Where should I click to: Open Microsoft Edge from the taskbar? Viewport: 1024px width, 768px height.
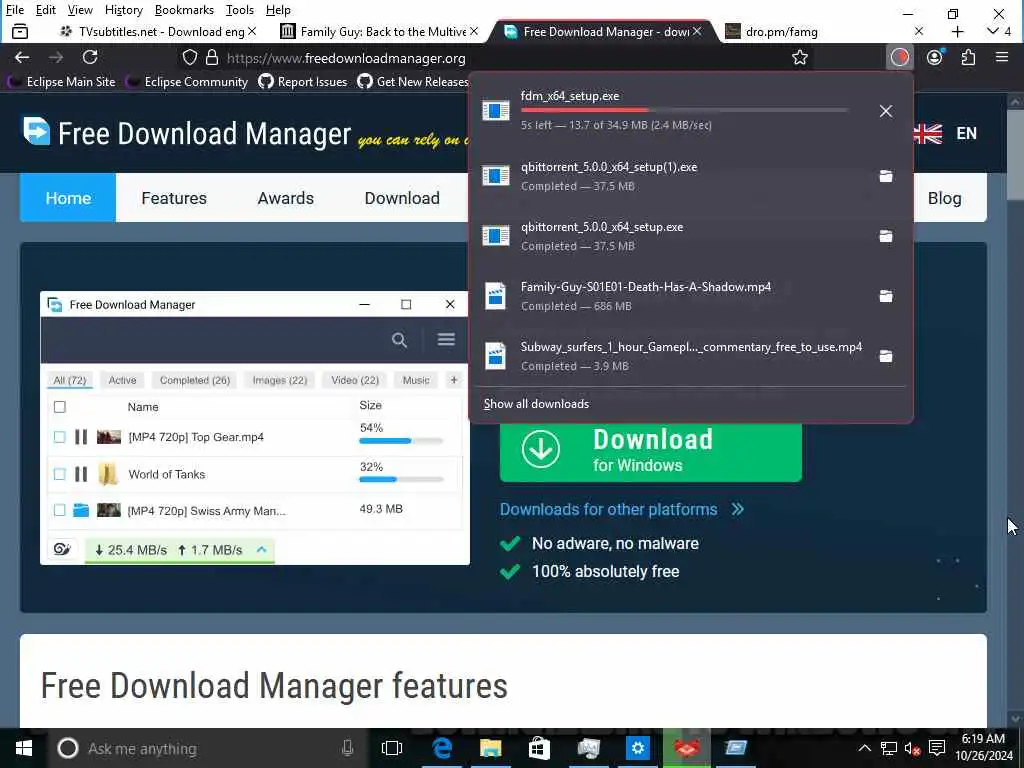[x=442, y=748]
